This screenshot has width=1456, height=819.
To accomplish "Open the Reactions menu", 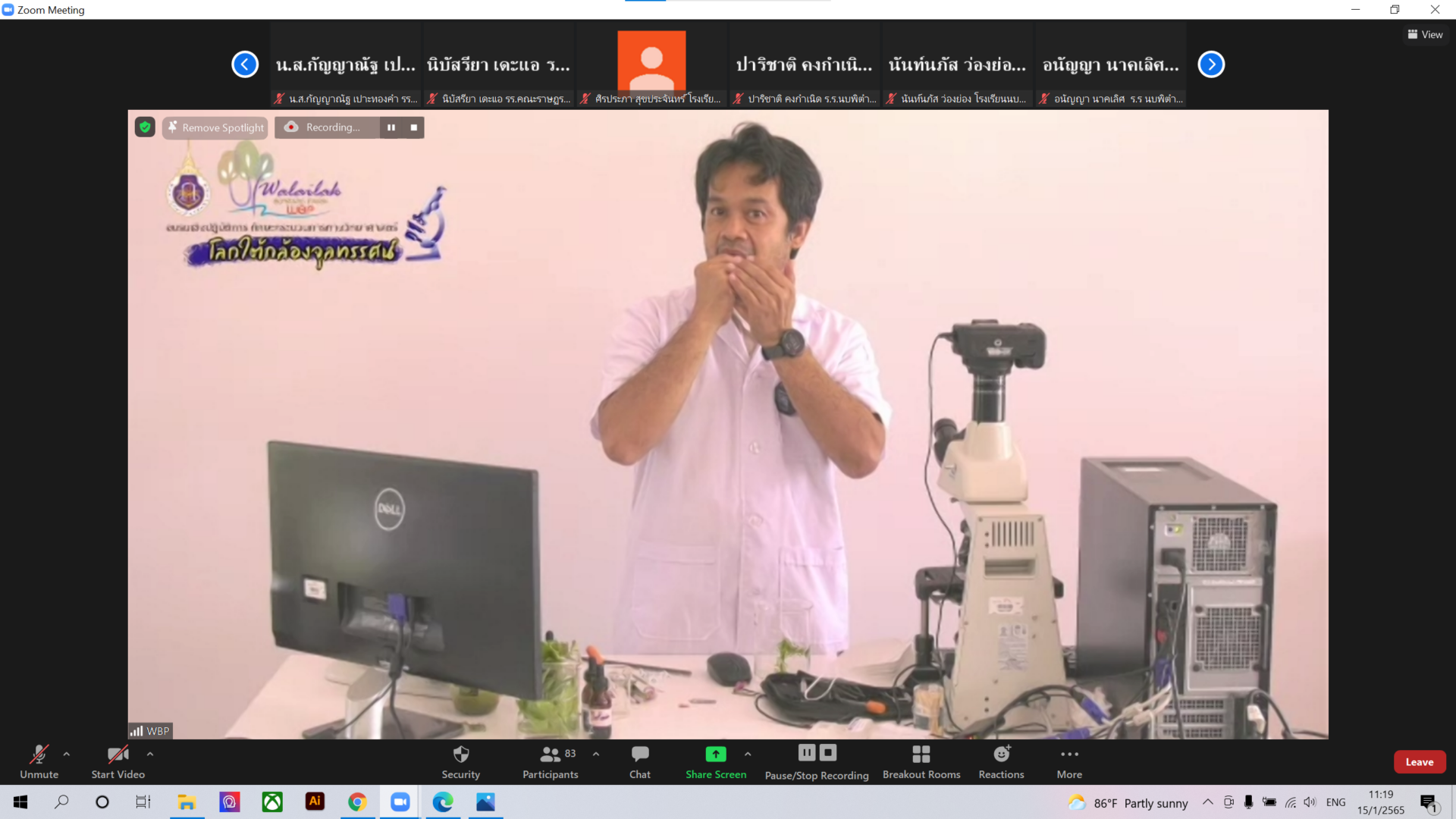I will click(x=1001, y=761).
